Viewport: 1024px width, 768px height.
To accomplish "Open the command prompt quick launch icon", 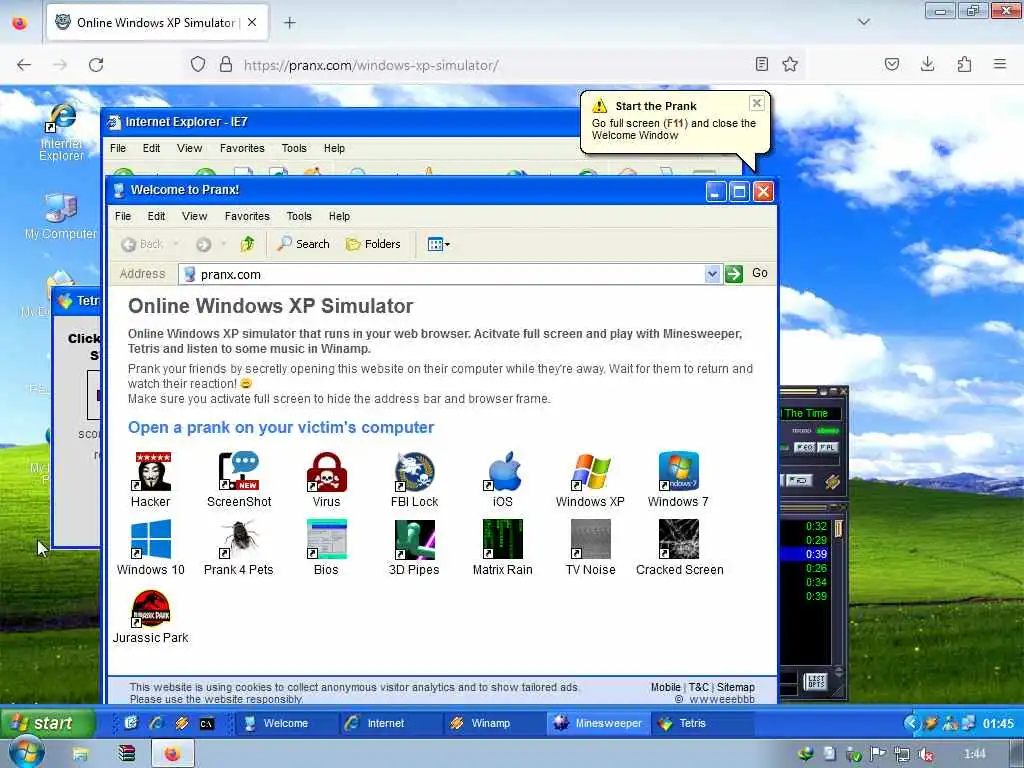I will tap(207, 724).
